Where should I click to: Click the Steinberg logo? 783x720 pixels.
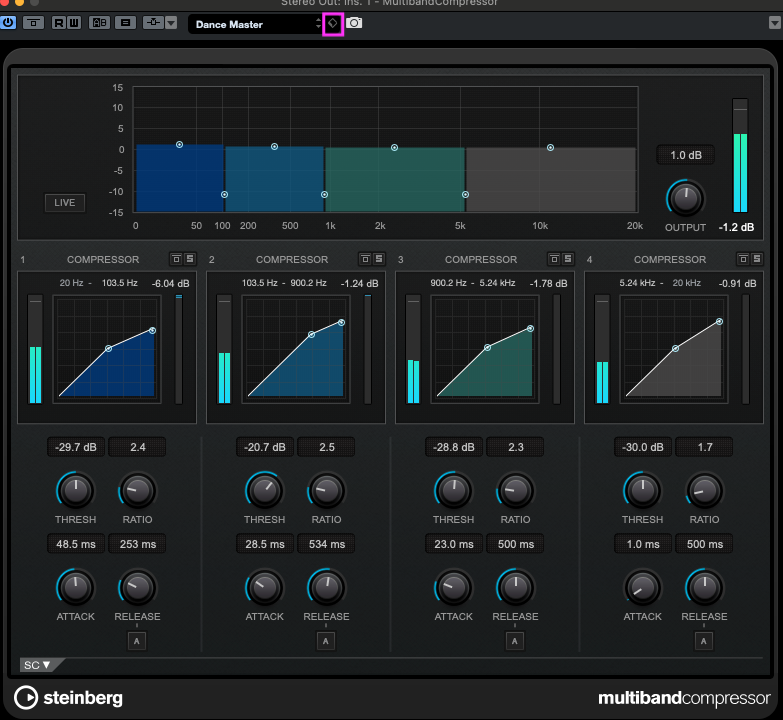[x=68, y=698]
